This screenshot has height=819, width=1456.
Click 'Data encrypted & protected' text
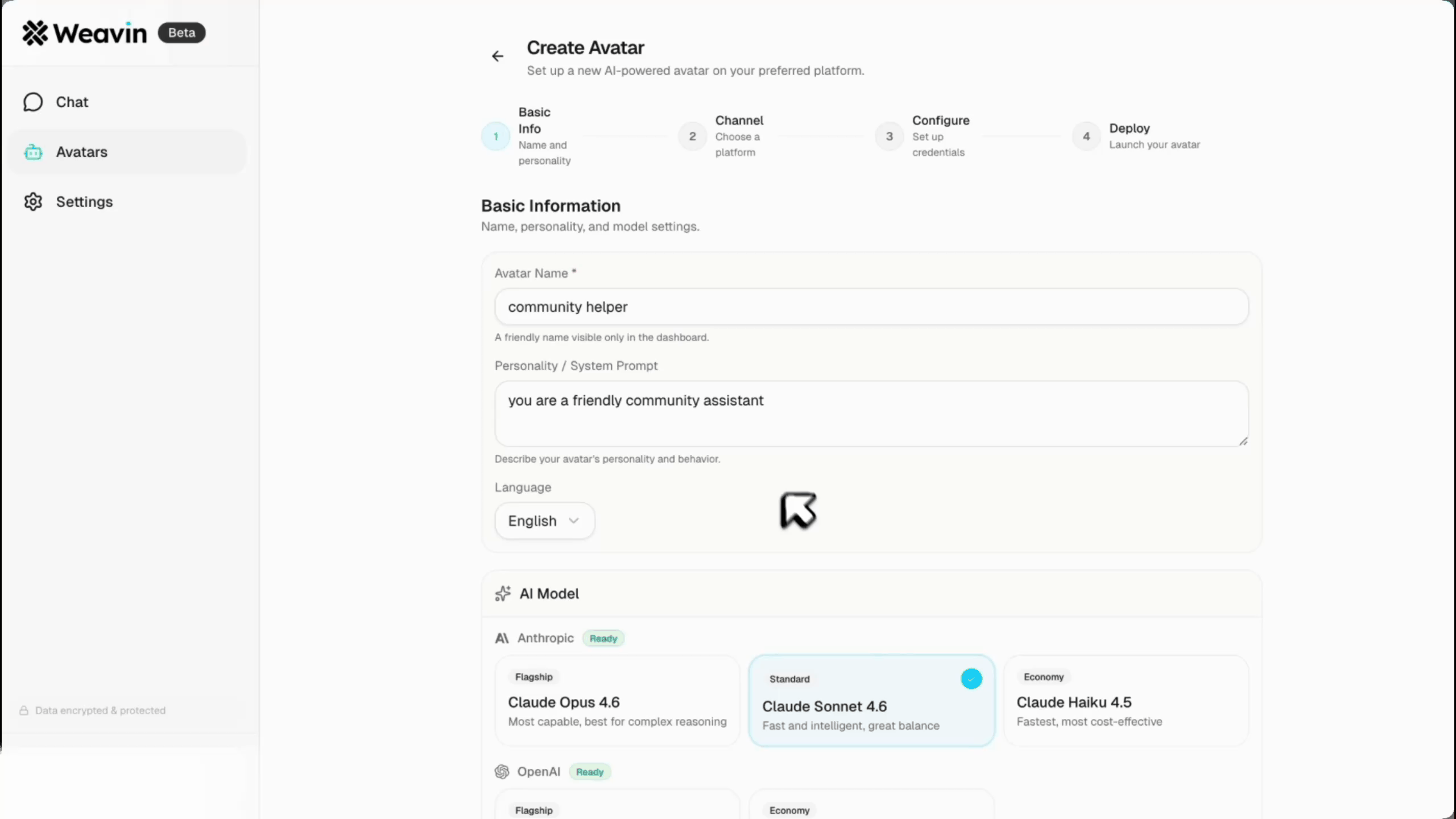pos(100,710)
